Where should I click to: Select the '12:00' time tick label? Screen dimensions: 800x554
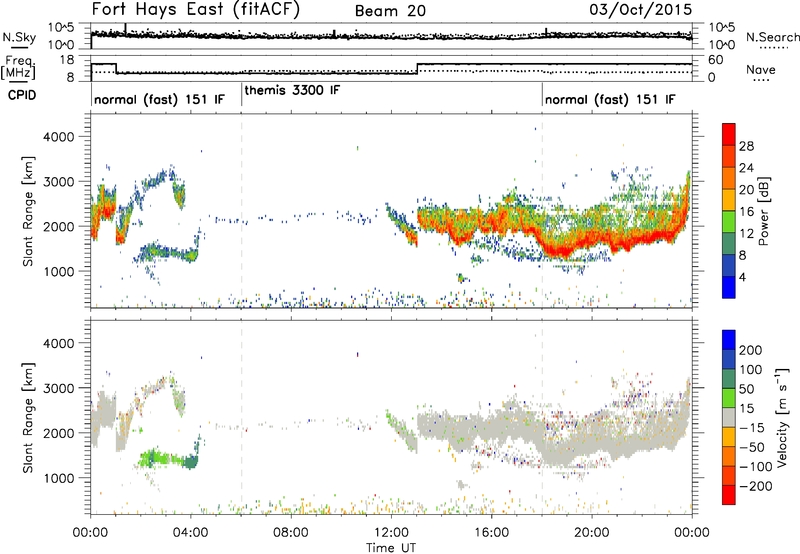[x=391, y=533]
